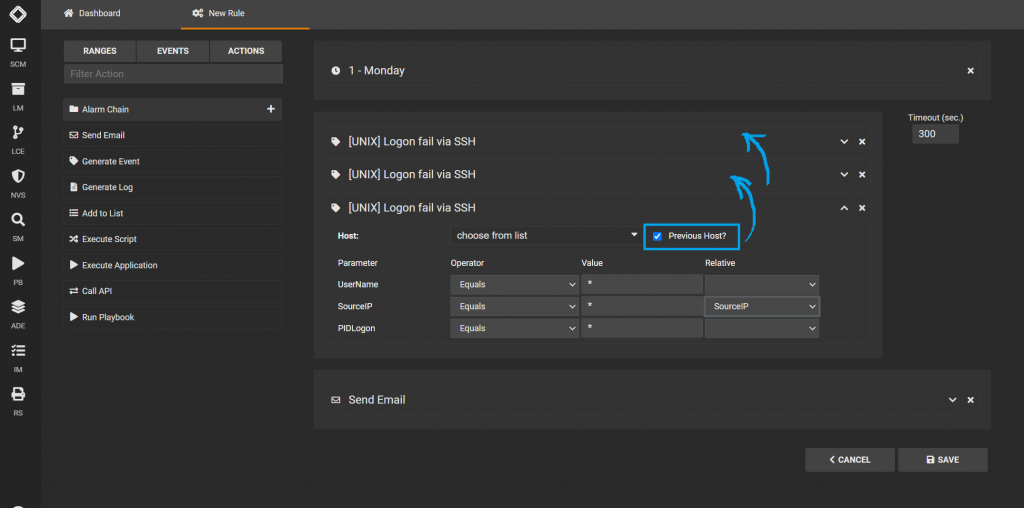1024x508 pixels.
Task: Select Execute Application action
Action: coord(172,265)
